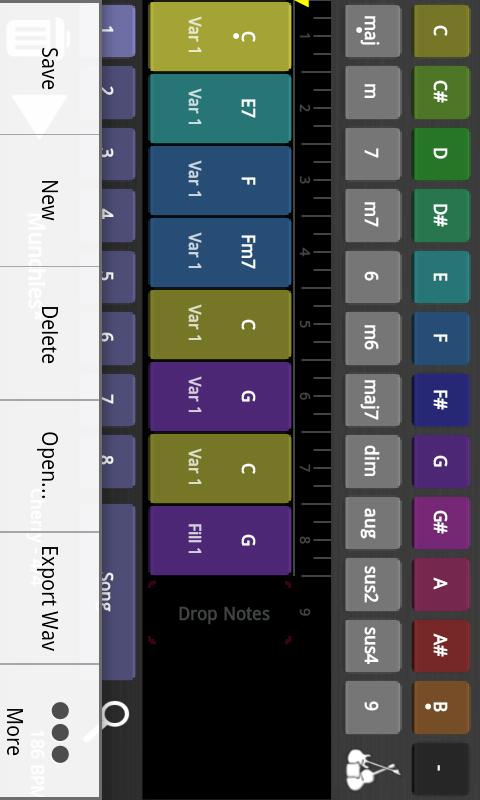Screen dimensions: 480x800
Task: Pick the F# root note button
Action: tap(440, 399)
